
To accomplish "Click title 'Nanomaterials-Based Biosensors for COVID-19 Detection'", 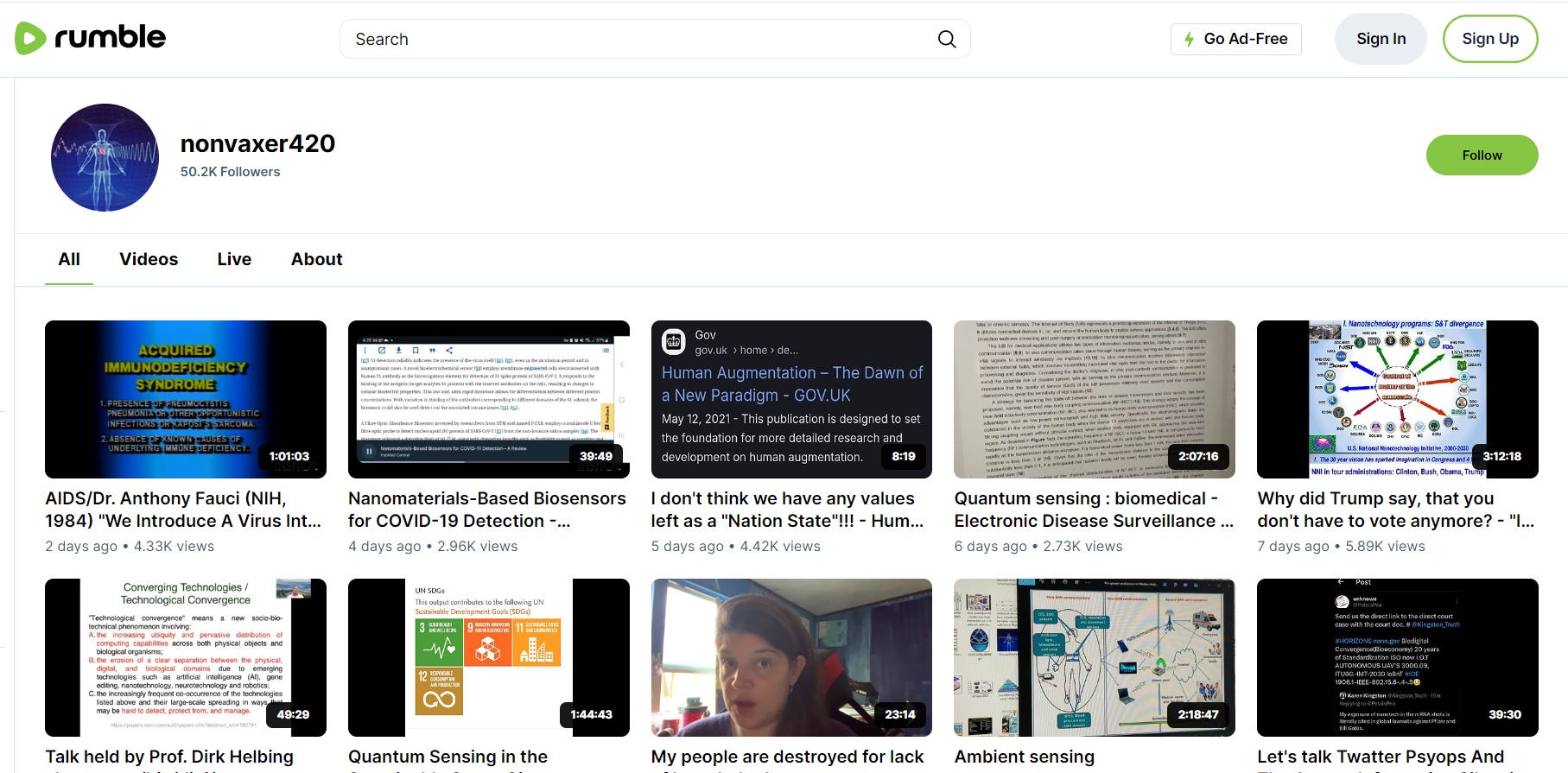I will point(487,510).
